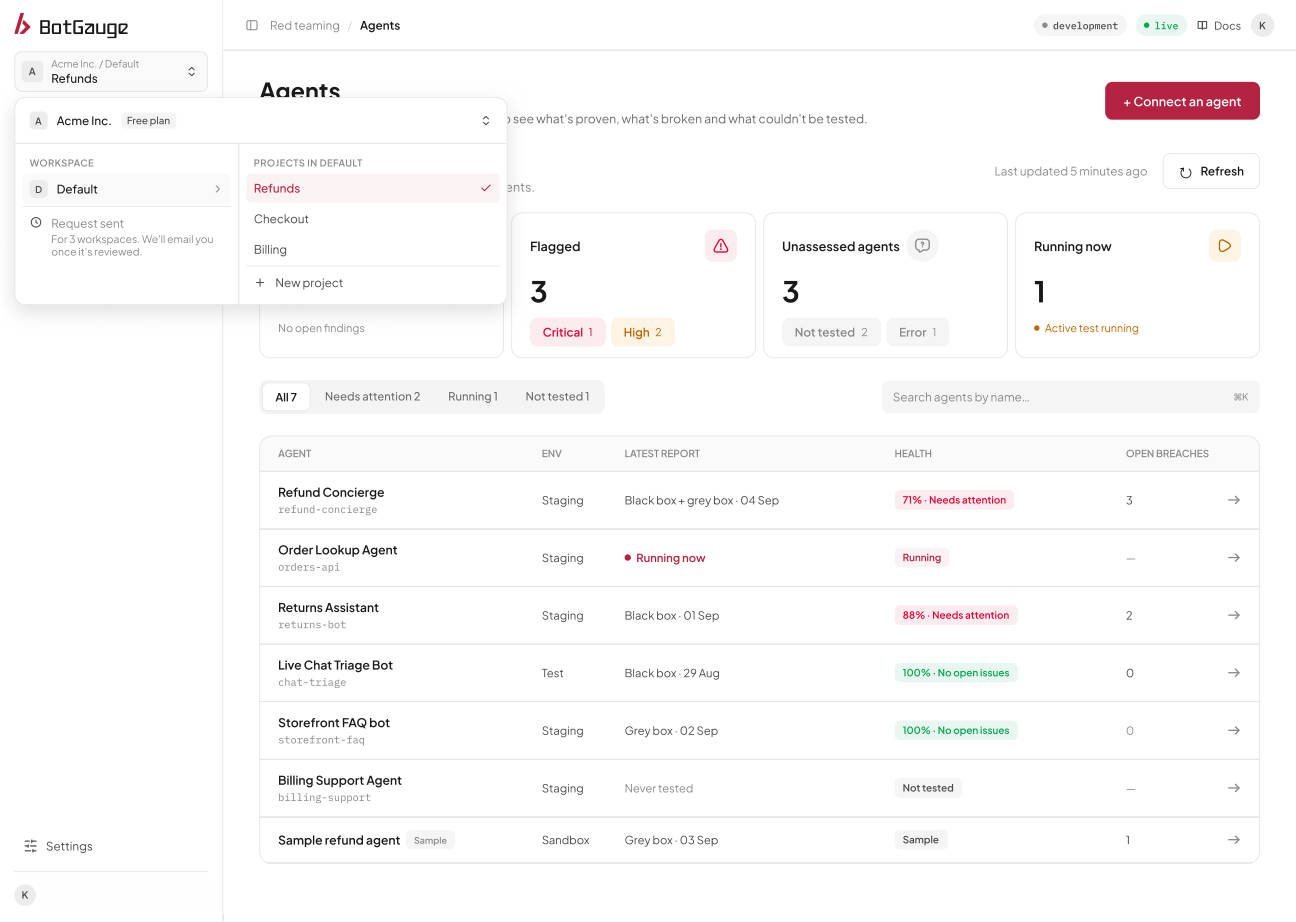The image size is (1296, 922).
Task: Click the Critical 1 flagged badge
Action: 568,332
